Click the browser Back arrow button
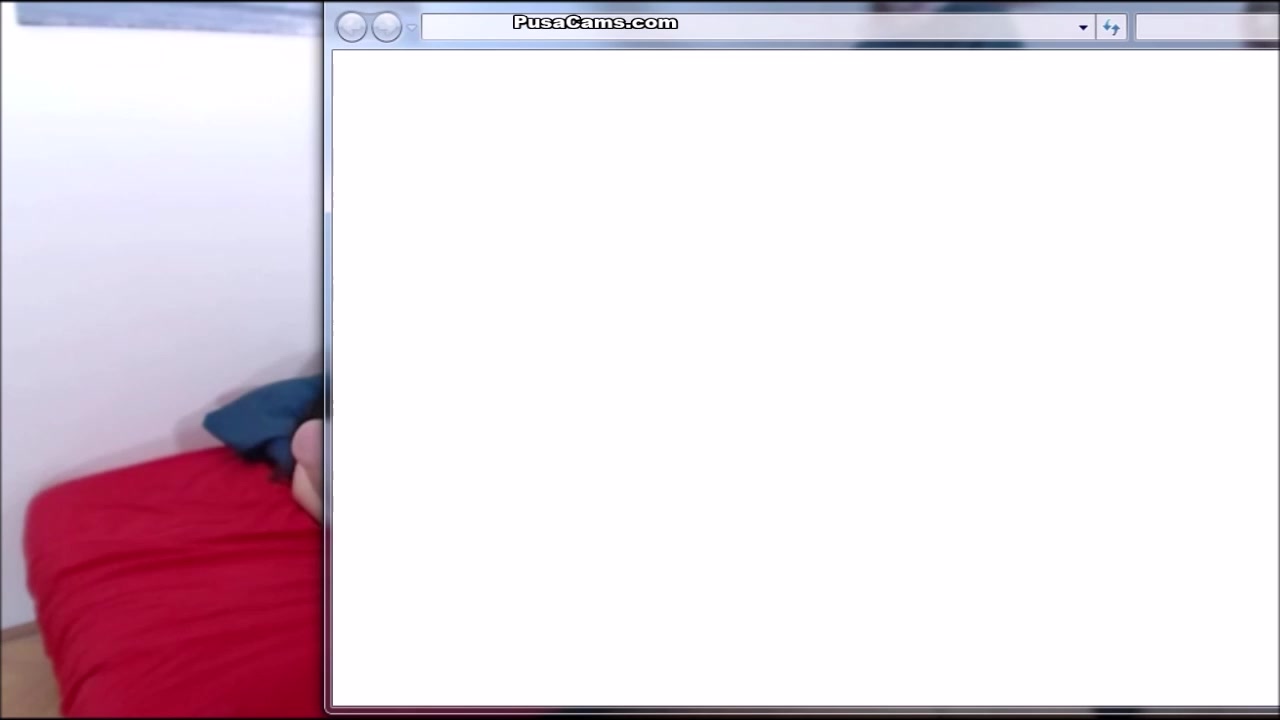1280x720 pixels. pos(351,27)
